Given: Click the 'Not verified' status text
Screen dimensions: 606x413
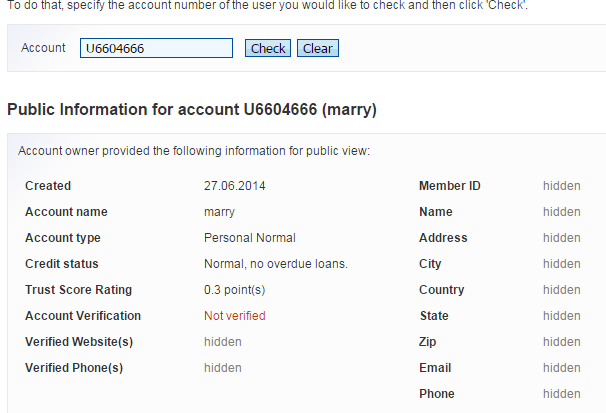Looking at the screenshot, I should coord(235,316).
